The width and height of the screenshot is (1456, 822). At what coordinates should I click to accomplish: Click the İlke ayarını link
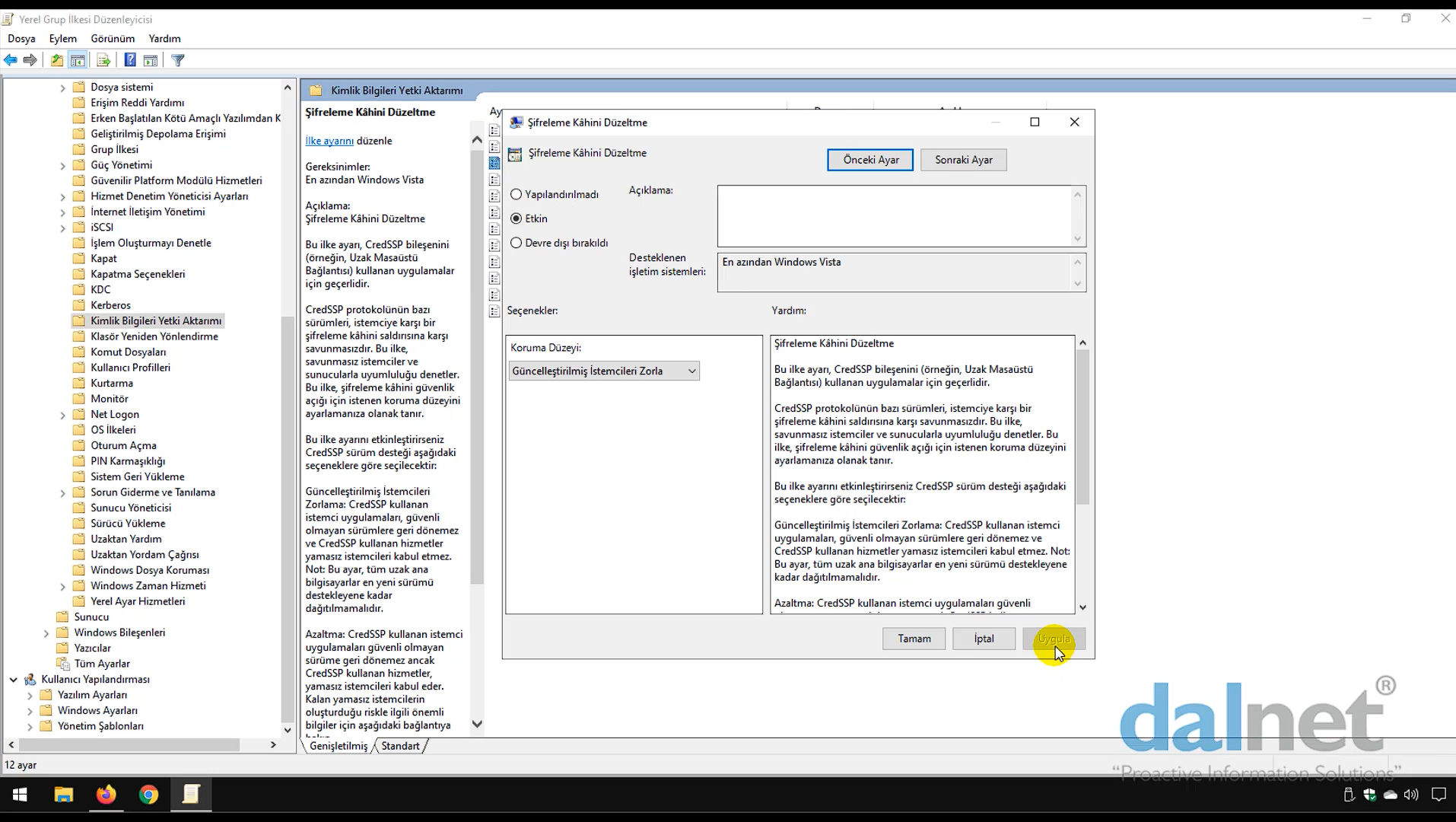pyautogui.click(x=329, y=141)
